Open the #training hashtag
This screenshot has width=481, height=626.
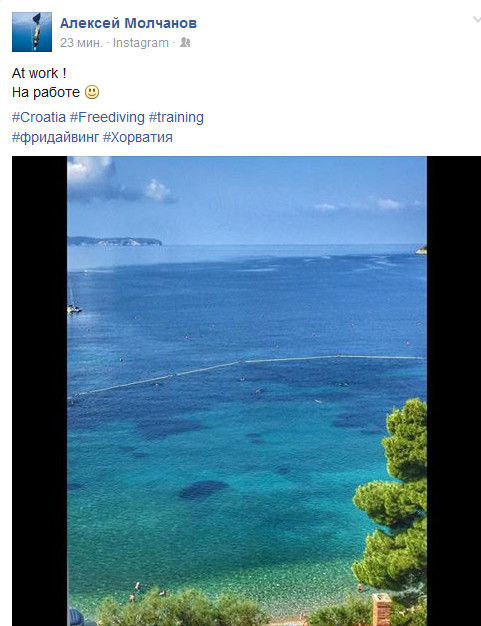pyautogui.click(x=176, y=117)
